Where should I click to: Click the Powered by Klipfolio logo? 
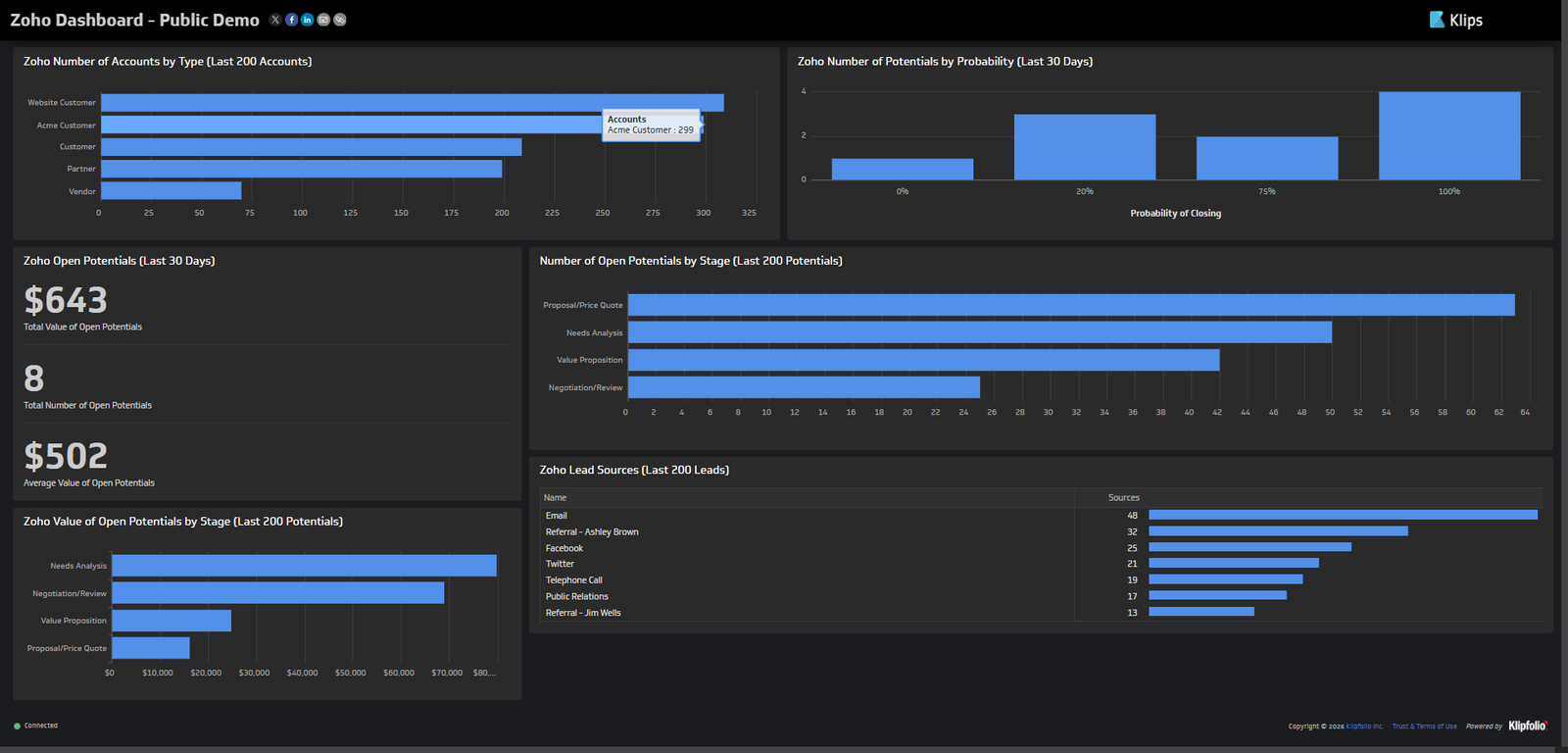(1528, 726)
